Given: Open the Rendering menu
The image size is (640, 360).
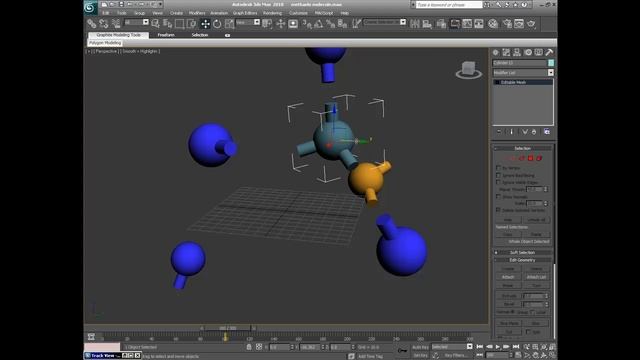Looking at the screenshot, I should (272, 13).
